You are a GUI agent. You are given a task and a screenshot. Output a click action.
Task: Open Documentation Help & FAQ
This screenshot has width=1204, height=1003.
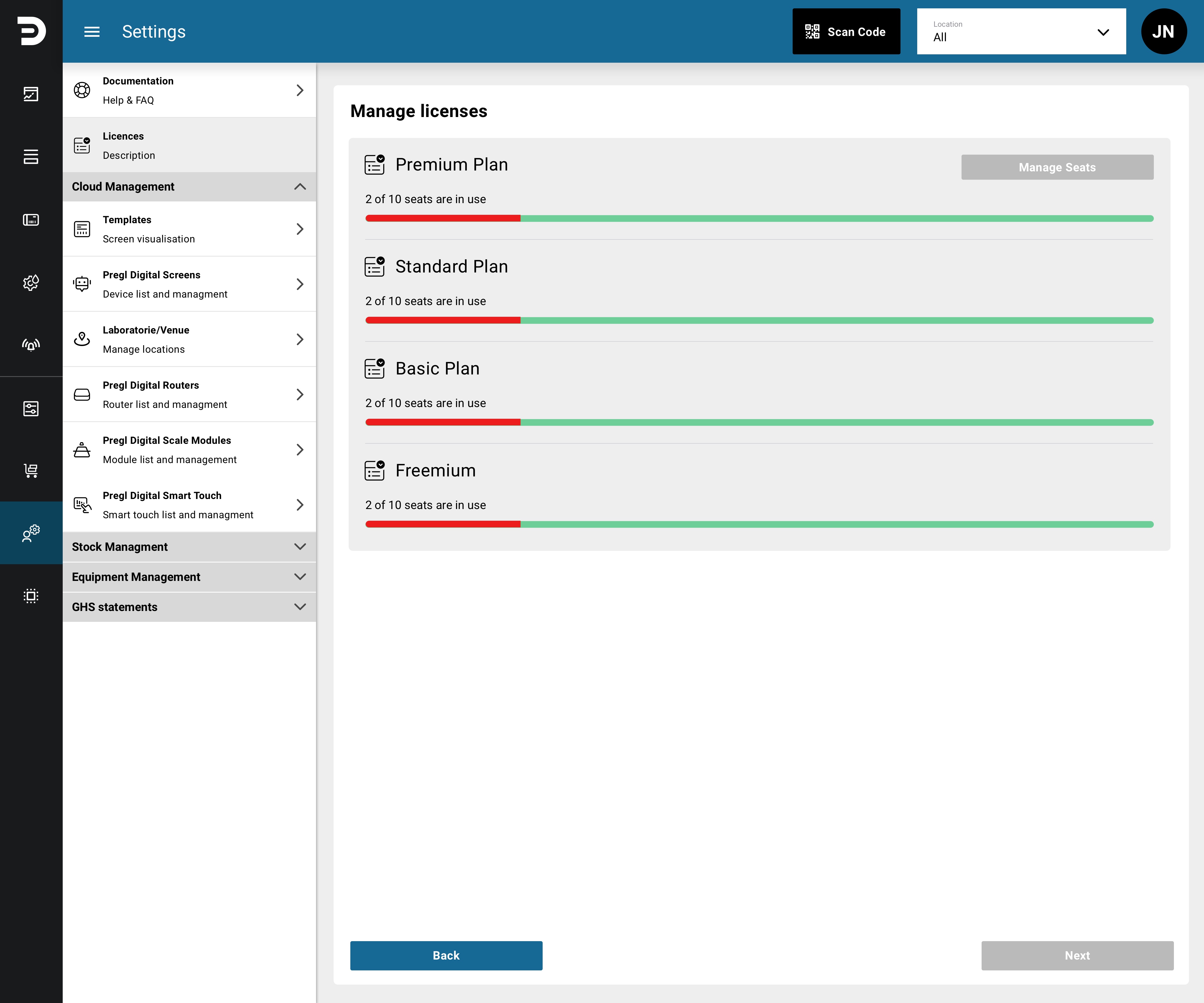[x=189, y=90]
